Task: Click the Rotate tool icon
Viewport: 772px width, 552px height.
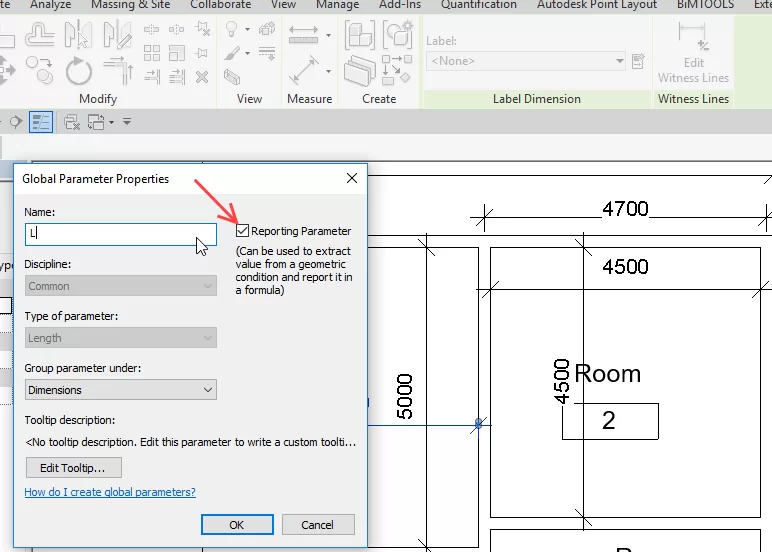Action: click(x=79, y=70)
